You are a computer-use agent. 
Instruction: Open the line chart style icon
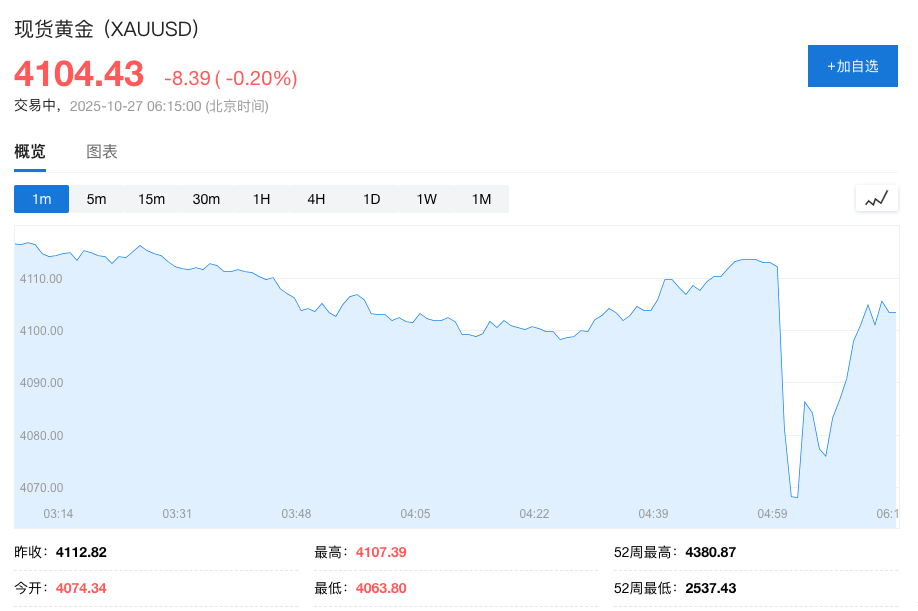(x=876, y=198)
